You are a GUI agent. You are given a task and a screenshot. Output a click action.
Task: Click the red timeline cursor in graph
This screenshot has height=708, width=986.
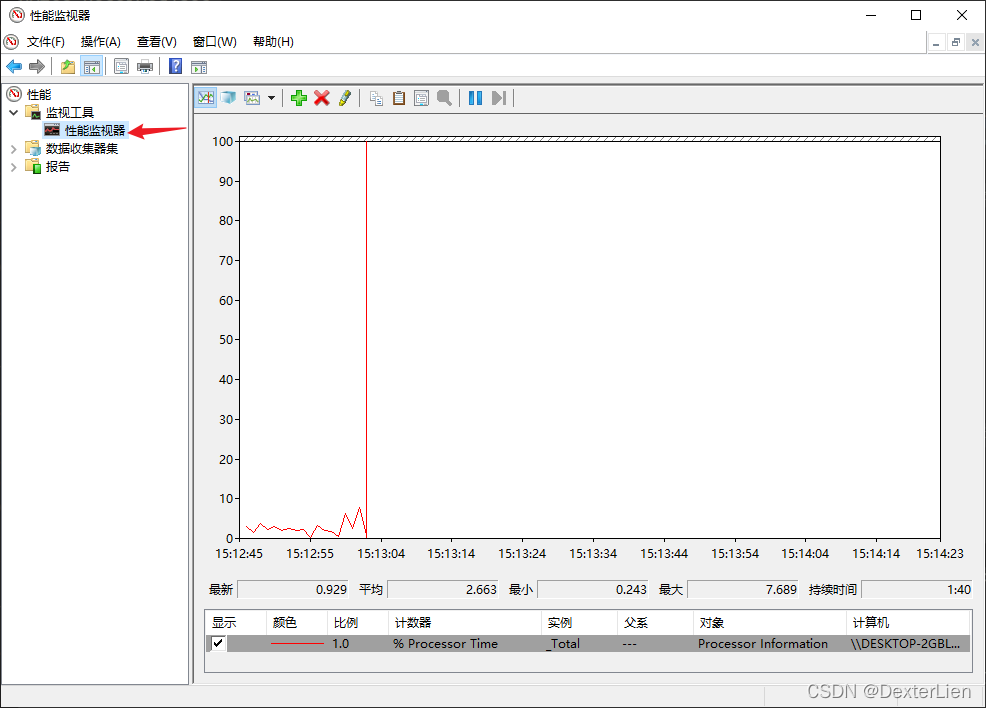[x=367, y=340]
